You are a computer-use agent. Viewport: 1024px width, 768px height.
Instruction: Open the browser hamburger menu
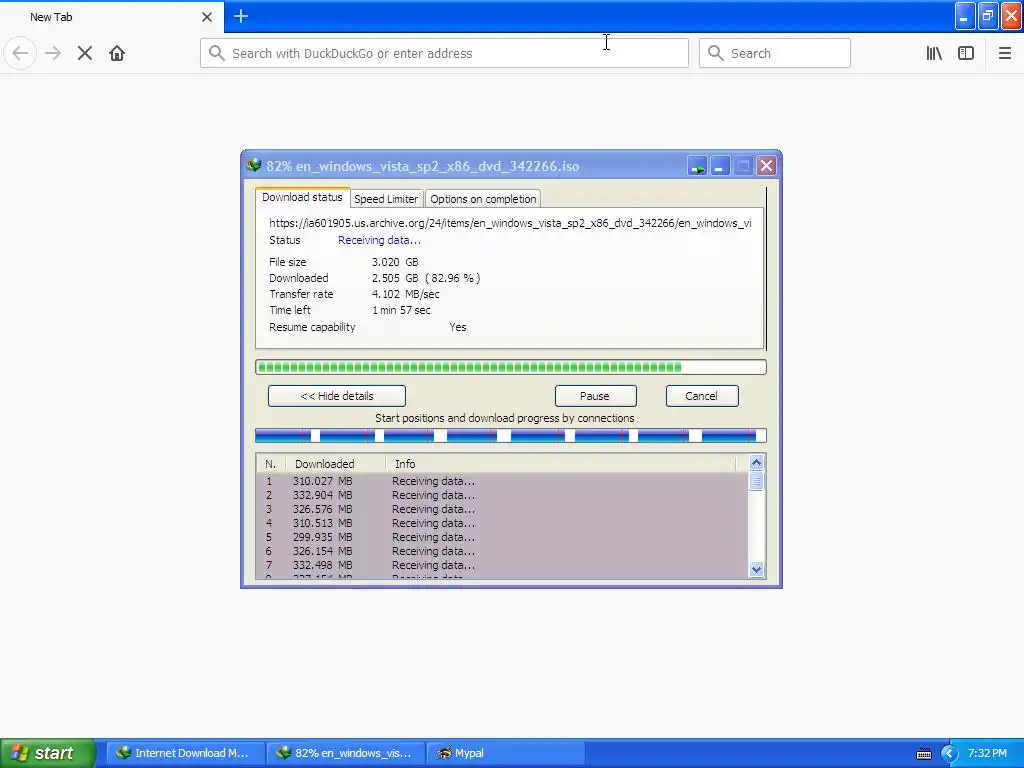[1004, 53]
